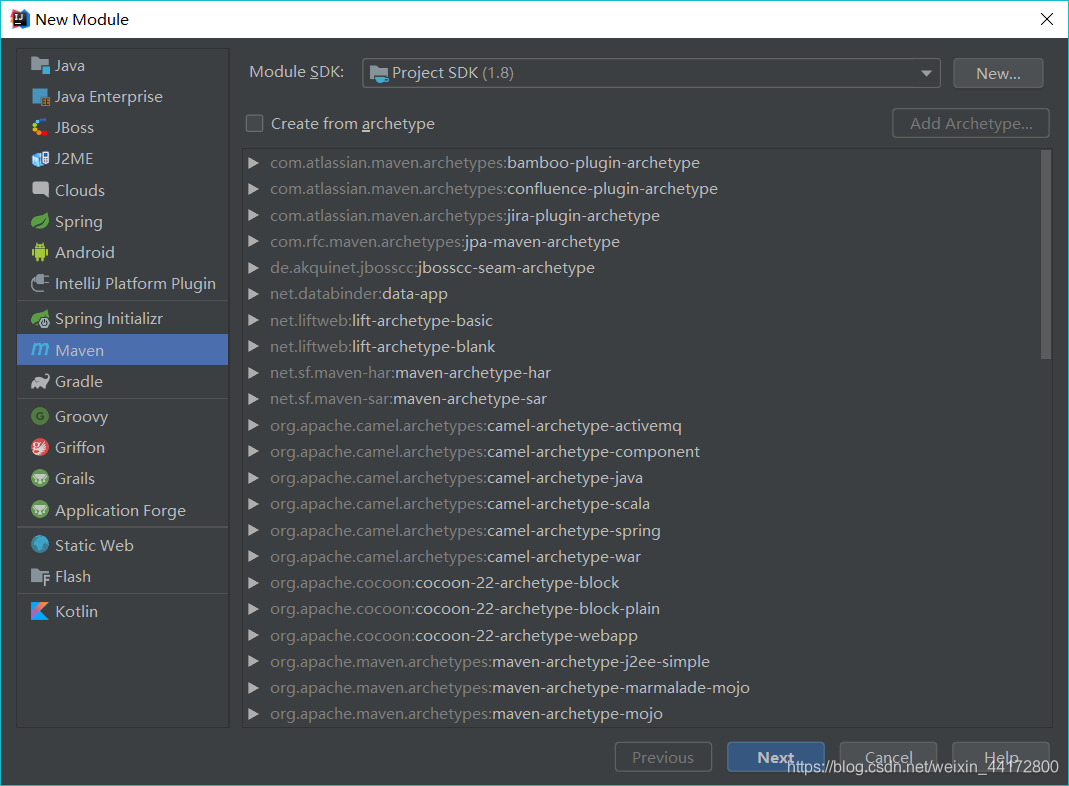Expand confluence-plugin-archetype entry

click(254, 189)
